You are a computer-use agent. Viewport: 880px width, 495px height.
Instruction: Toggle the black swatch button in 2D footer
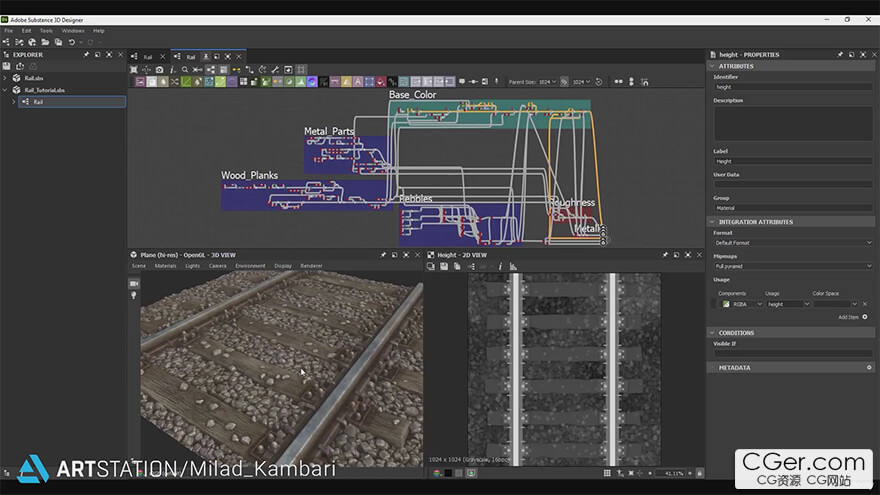coord(448,473)
